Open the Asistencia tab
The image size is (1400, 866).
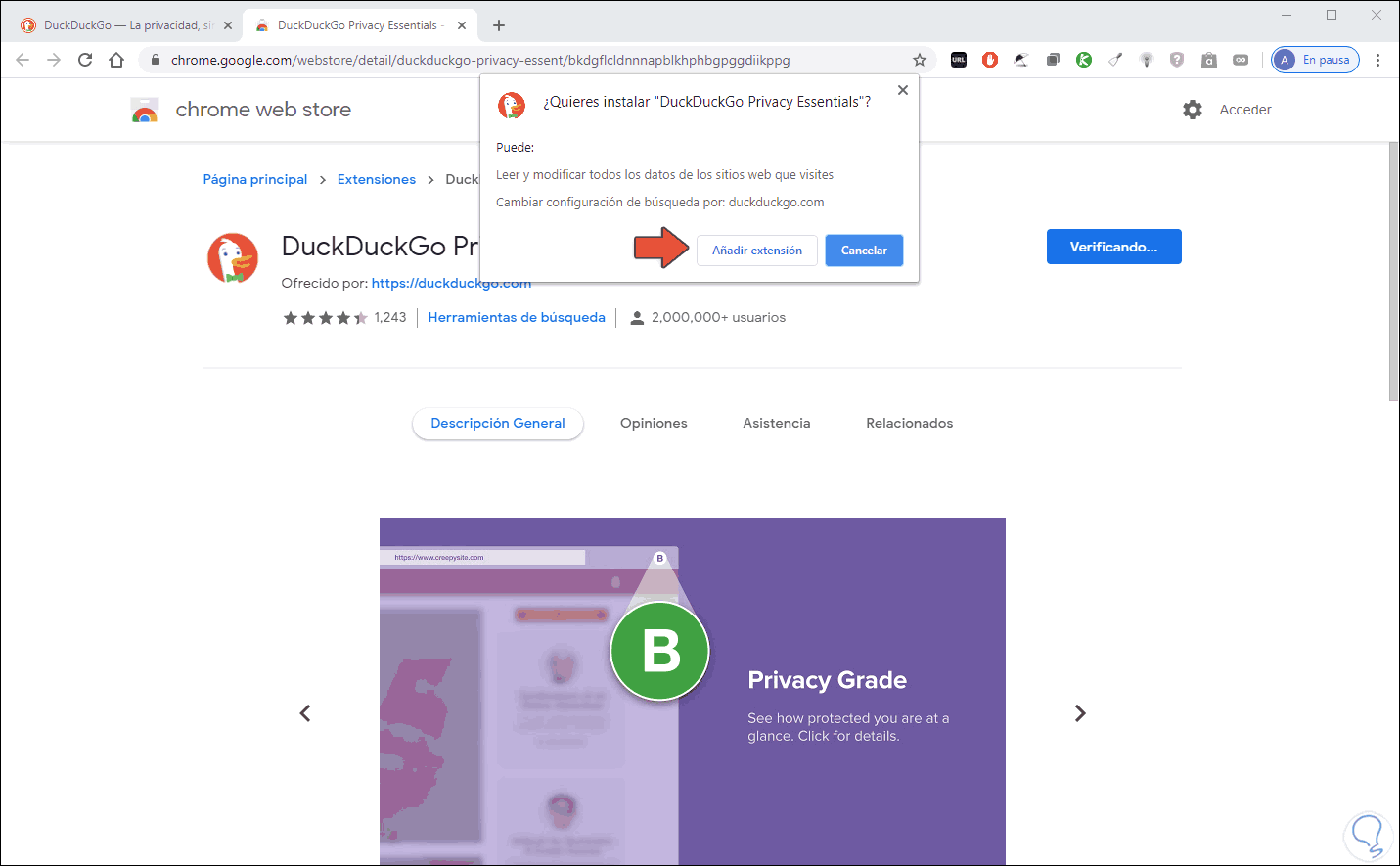pos(777,423)
